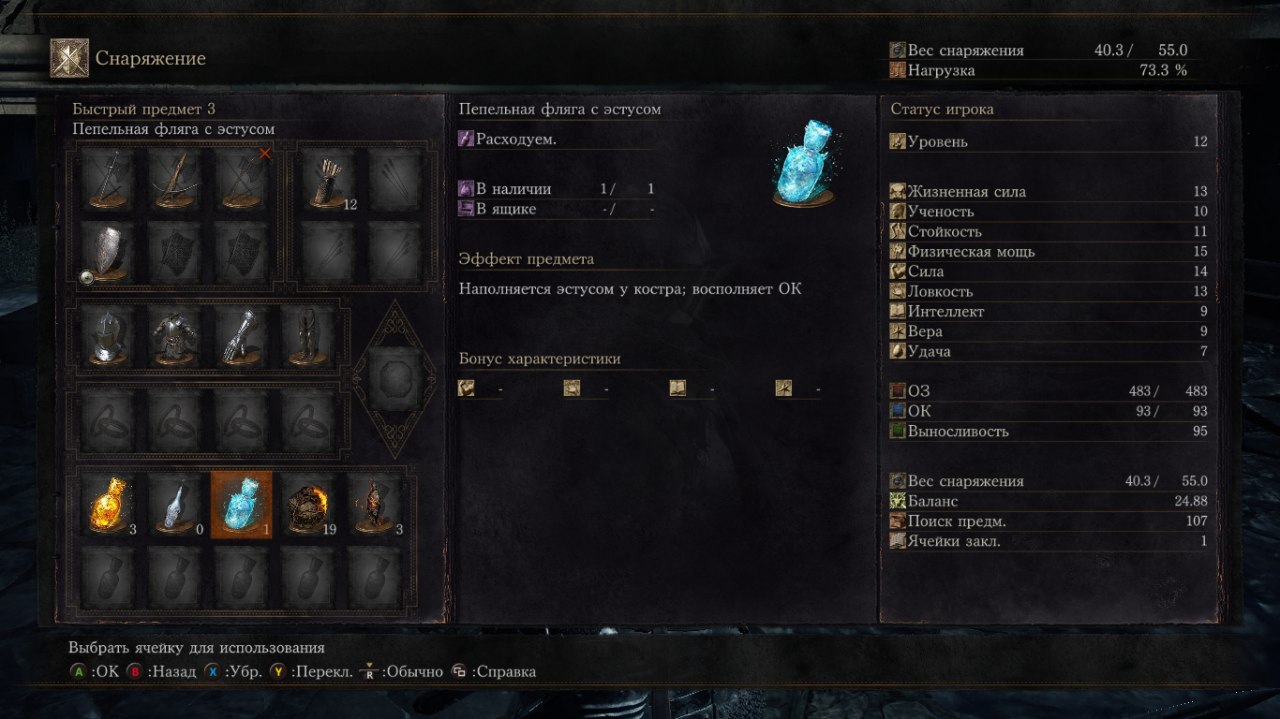Click the axe weapon in first slot
This screenshot has width=1280, height=719.
pyautogui.click(x=107, y=181)
